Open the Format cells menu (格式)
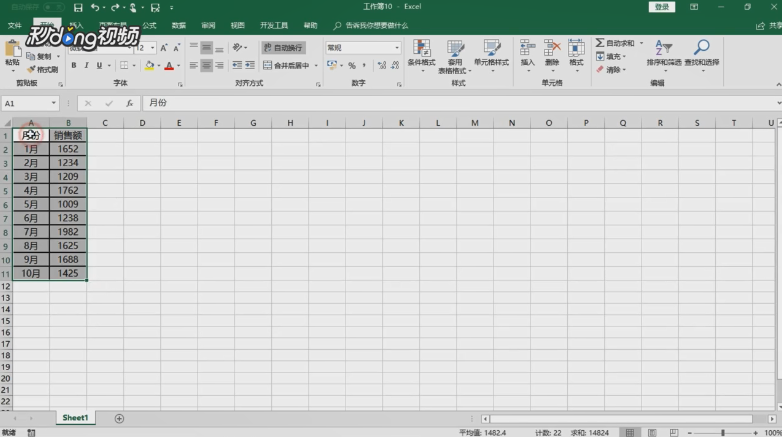Screen dimensions: 782x437 (x=576, y=54)
